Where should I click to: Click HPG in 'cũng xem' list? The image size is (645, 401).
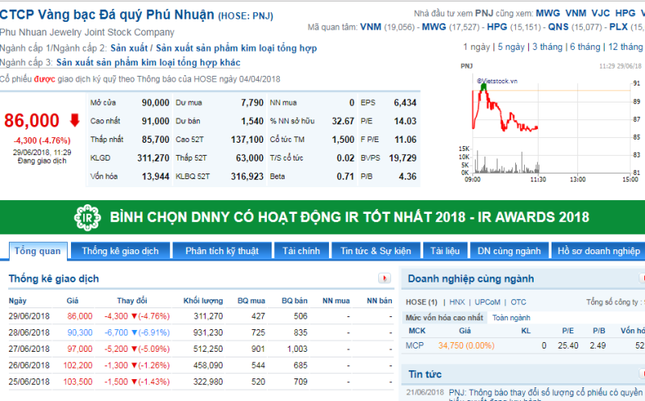[x=625, y=13]
